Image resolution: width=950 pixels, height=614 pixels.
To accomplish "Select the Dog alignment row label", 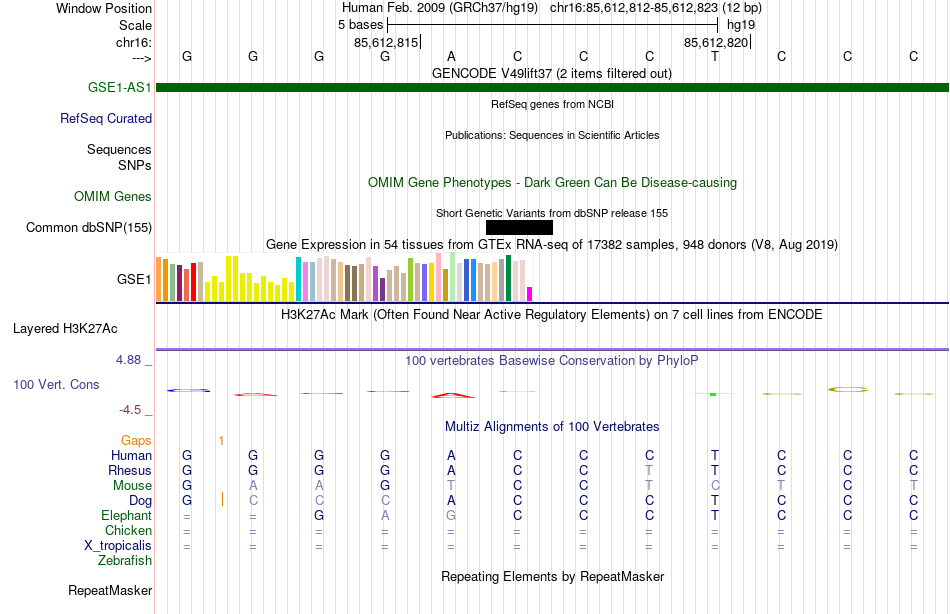I will tap(141, 501).
